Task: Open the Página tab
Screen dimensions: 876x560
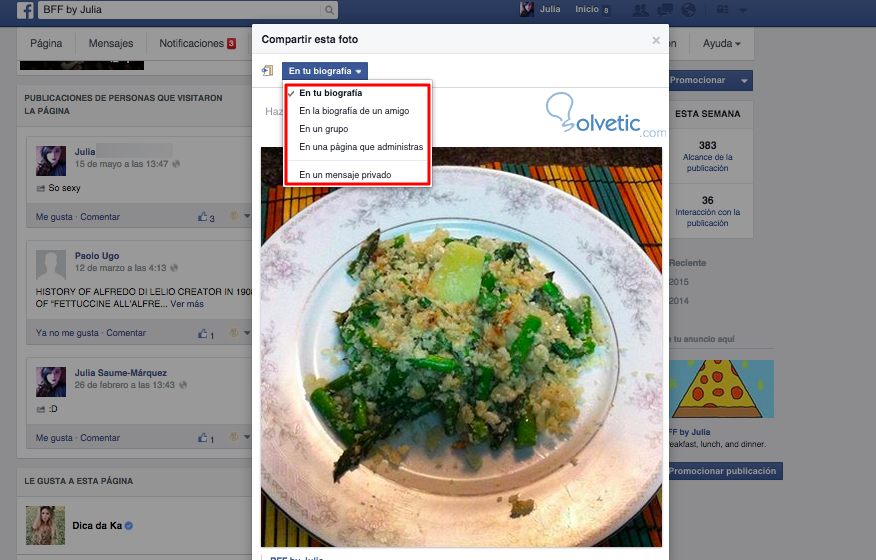Action: tap(46, 43)
